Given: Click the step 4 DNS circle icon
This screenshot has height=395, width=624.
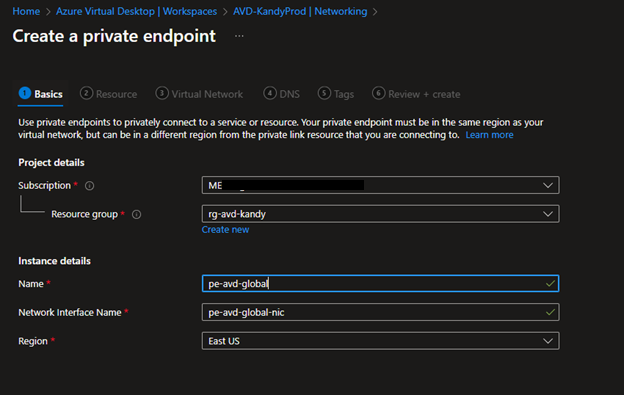Looking at the screenshot, I should click(x=270, y=93).
